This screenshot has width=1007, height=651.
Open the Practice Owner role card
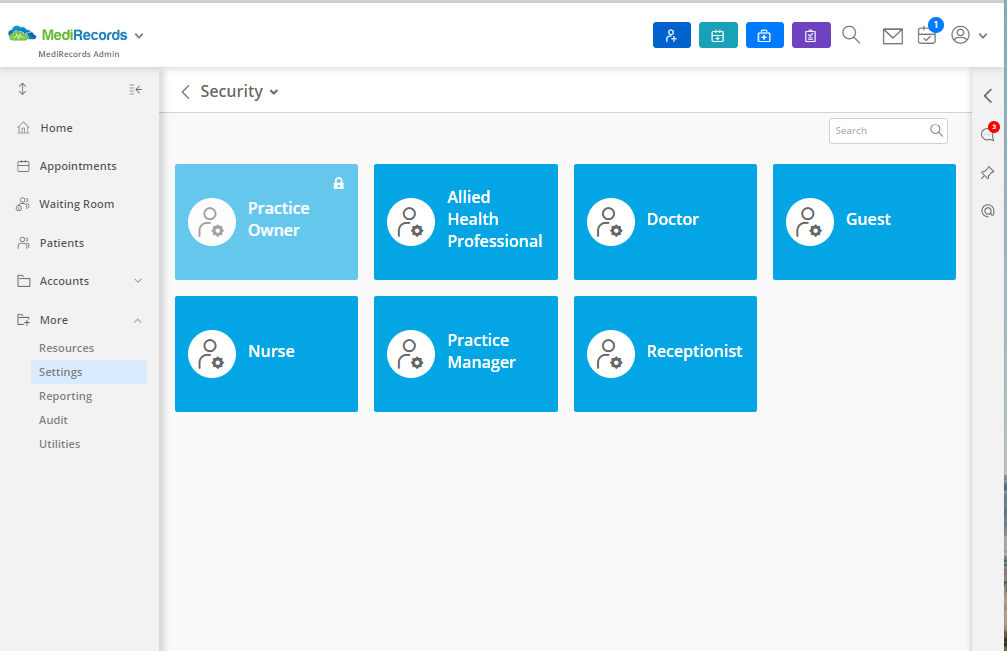[x=267, y=222]
